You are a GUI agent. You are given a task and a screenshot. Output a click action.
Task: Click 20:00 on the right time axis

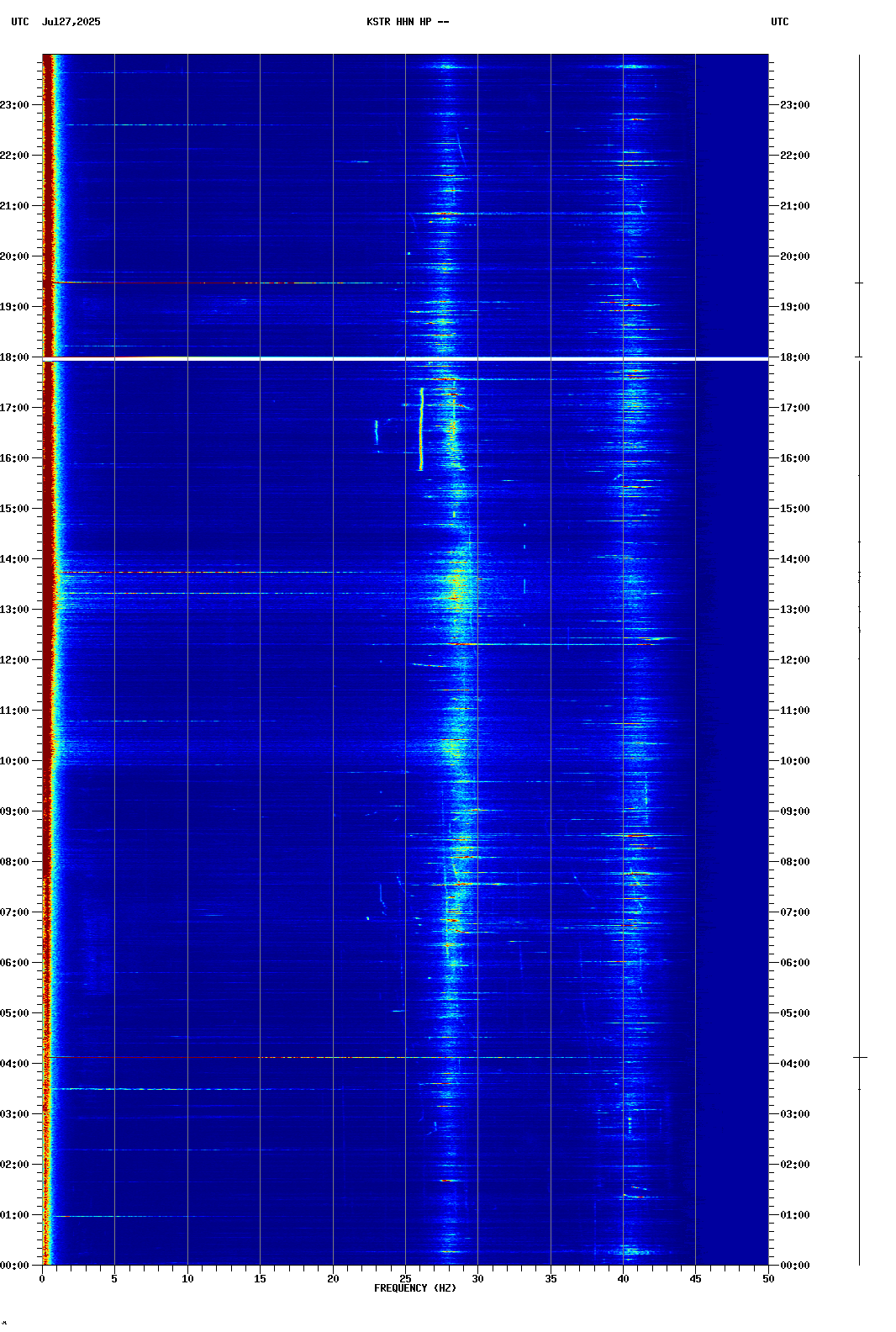[x=795, y=256]
